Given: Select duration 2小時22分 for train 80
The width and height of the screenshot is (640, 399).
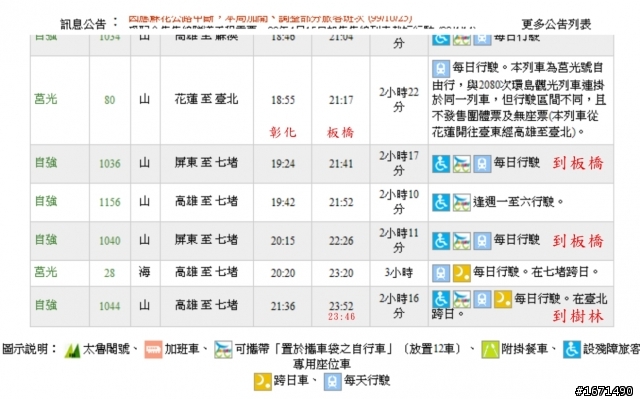Looking at the screenshot, I should (399, 100).
